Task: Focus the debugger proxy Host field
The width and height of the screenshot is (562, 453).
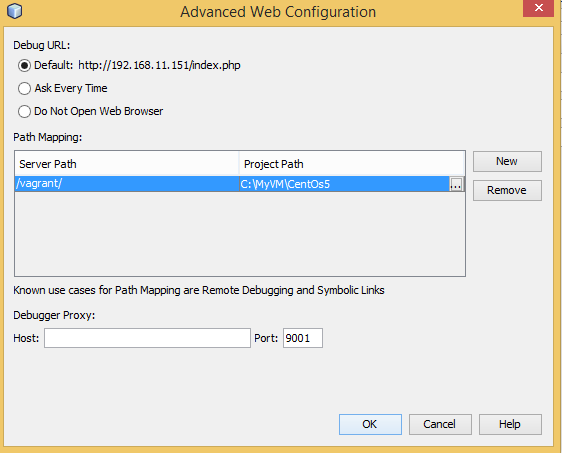Action: pos(147,338)
